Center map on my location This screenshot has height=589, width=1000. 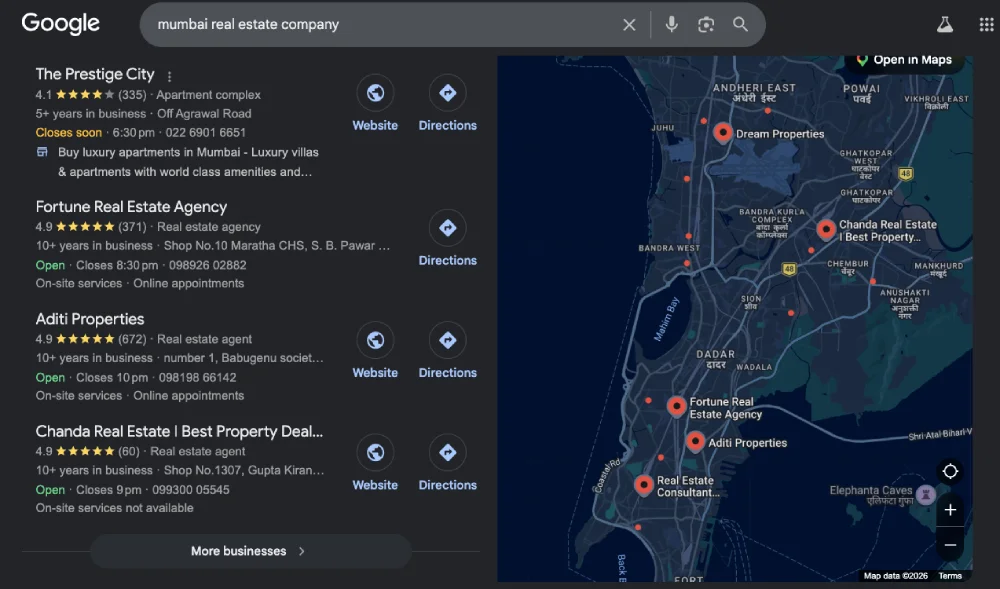[x=950, y=471]
